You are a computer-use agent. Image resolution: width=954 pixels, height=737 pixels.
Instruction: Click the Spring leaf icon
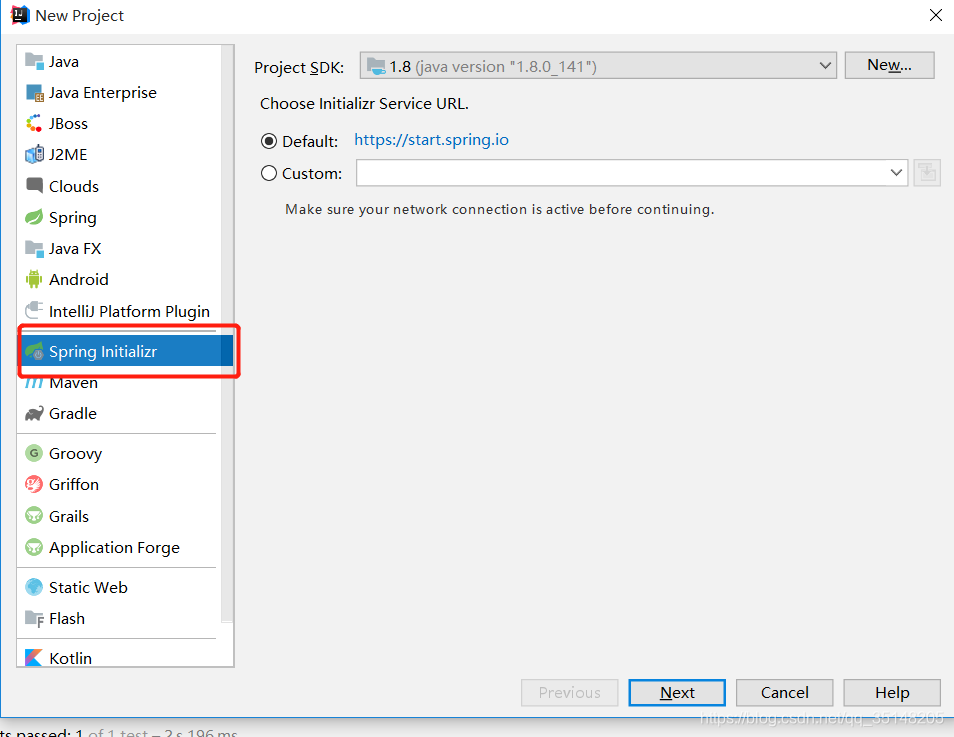(34, 217)
